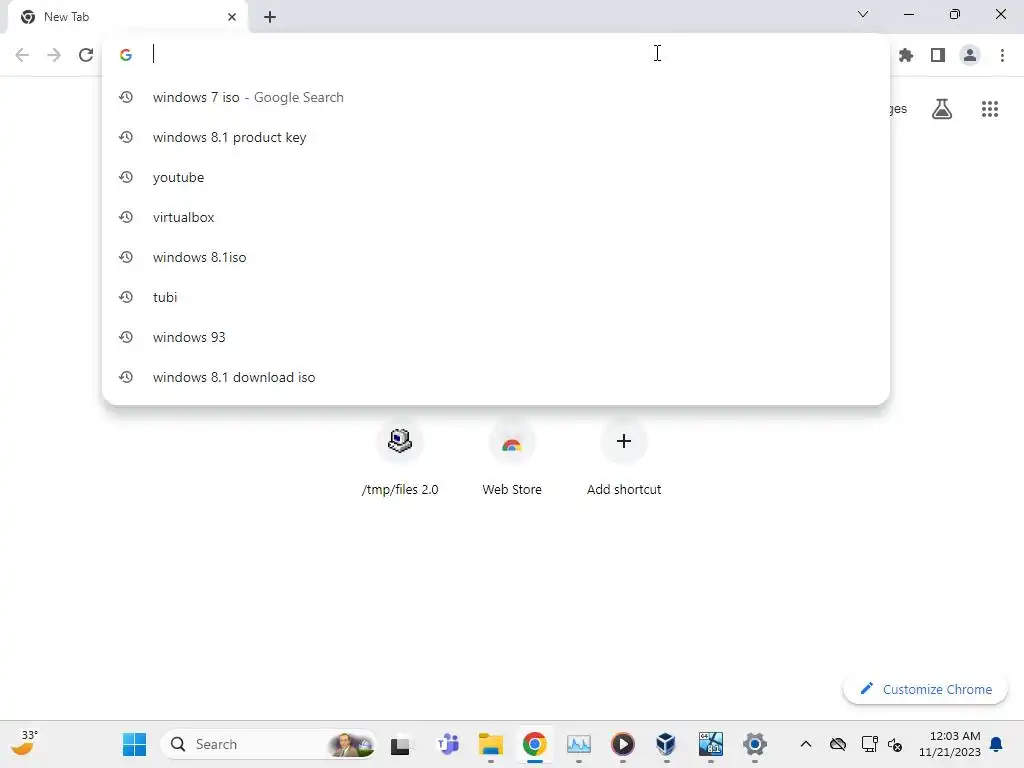Open the Windows 8.1 VM taskbar icon
This screenshot has height=768, width=1024.
click(x=711, y=744)
